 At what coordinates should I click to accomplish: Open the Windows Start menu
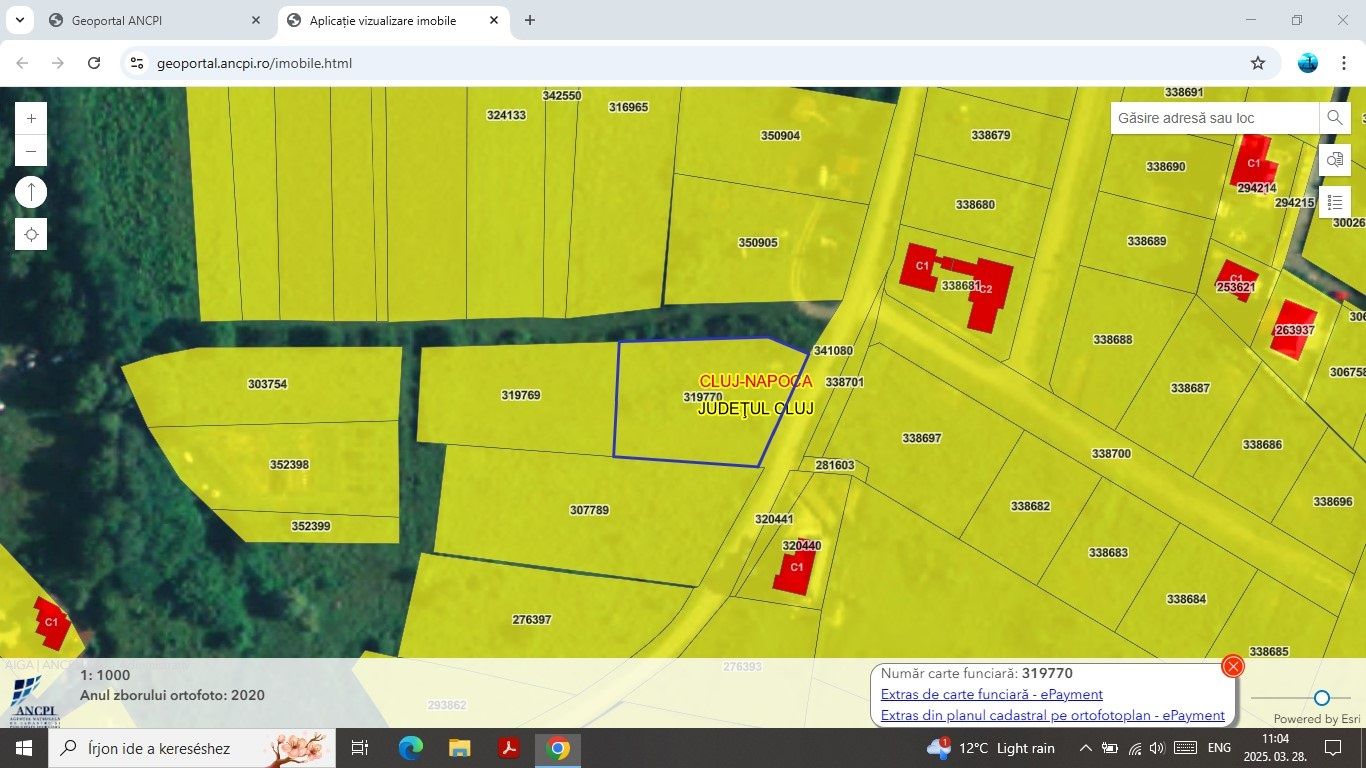point(24,748)
